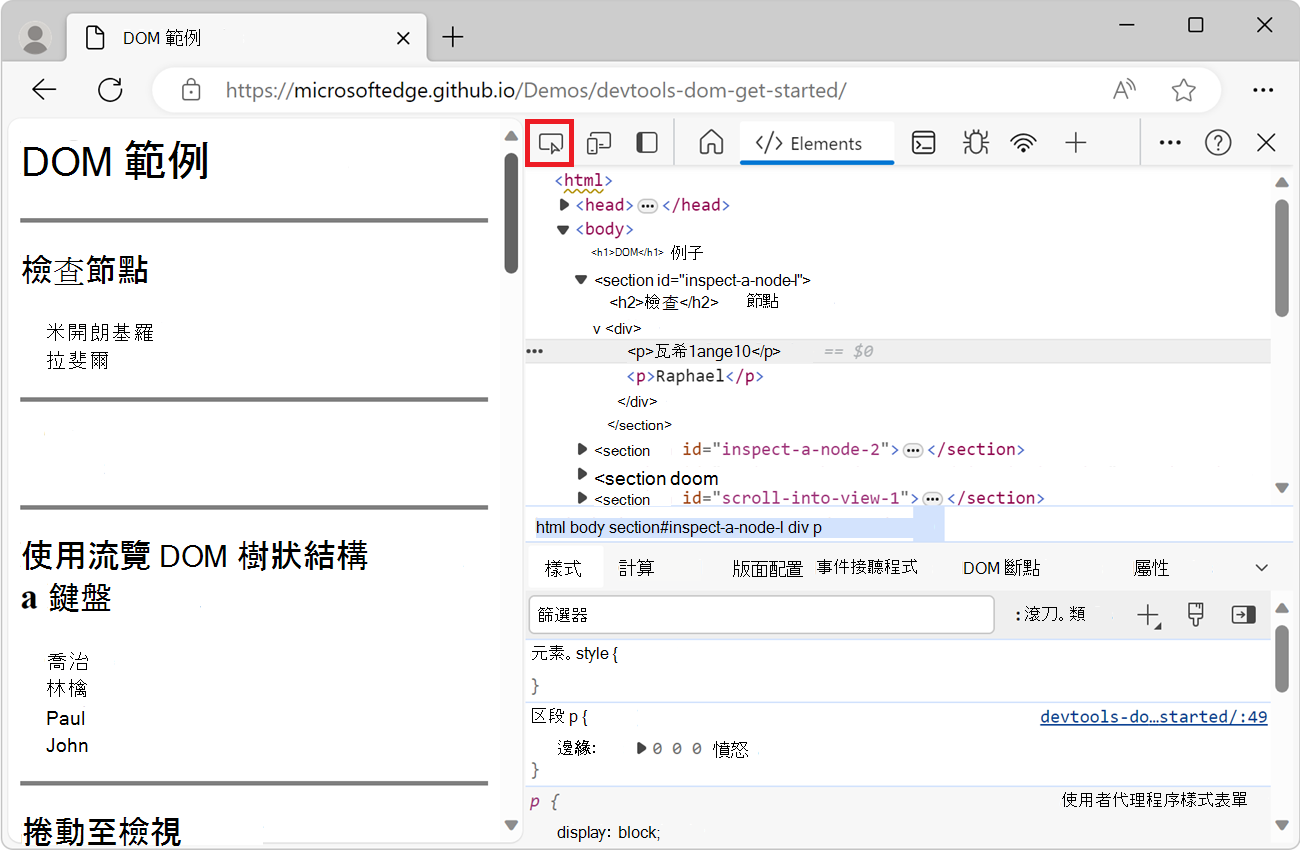Close the DevTools panel

(x=1266, y=143)
